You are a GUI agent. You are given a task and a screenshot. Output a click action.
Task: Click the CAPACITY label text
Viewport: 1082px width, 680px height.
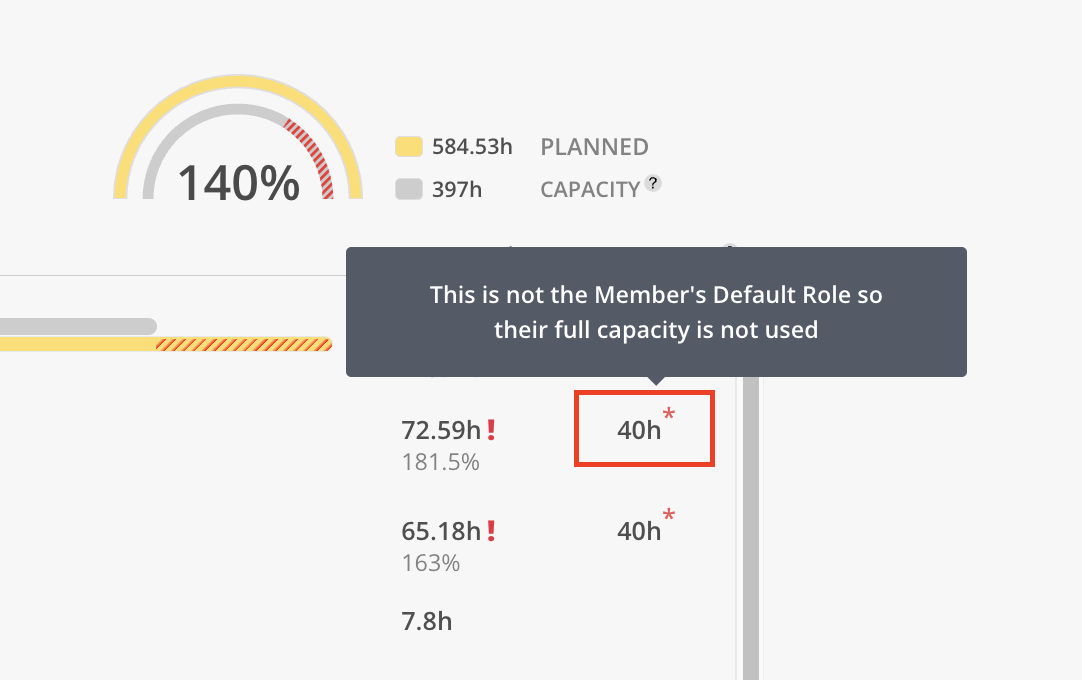(590, 189)
